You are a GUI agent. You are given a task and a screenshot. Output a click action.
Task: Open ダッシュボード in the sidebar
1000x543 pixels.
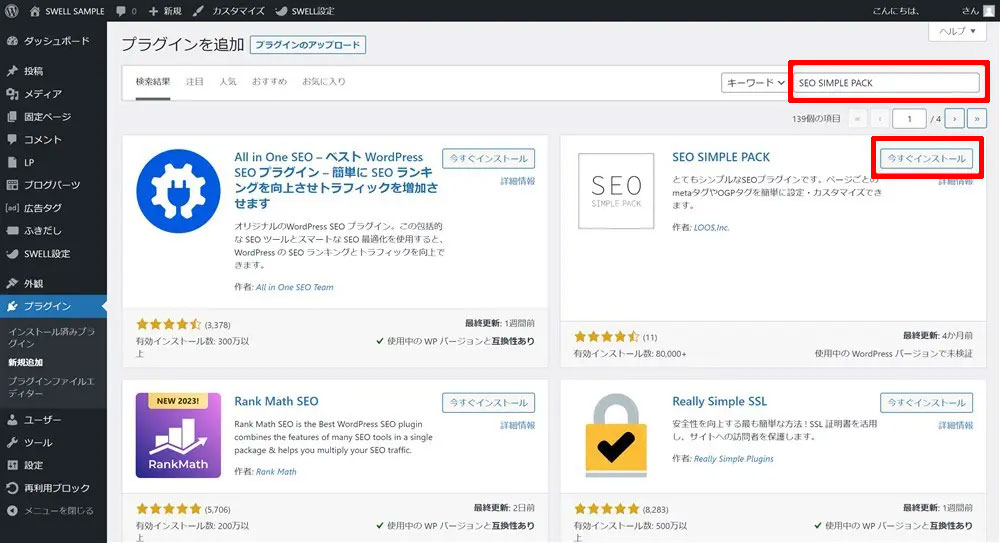(x=55, y=41)
